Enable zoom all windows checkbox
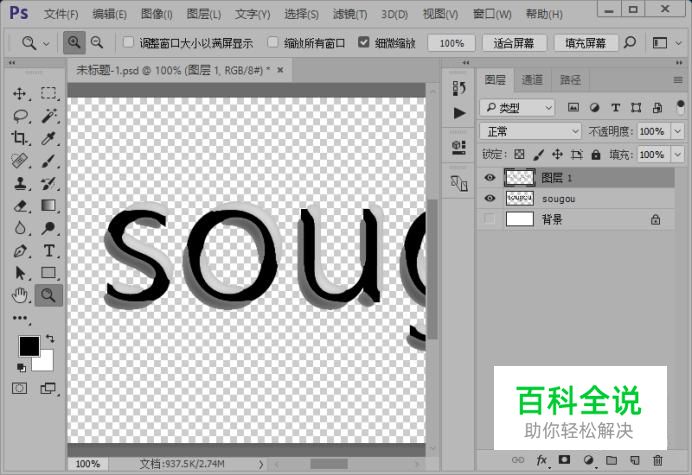This screenshot has height=475, width=692. 273,42
